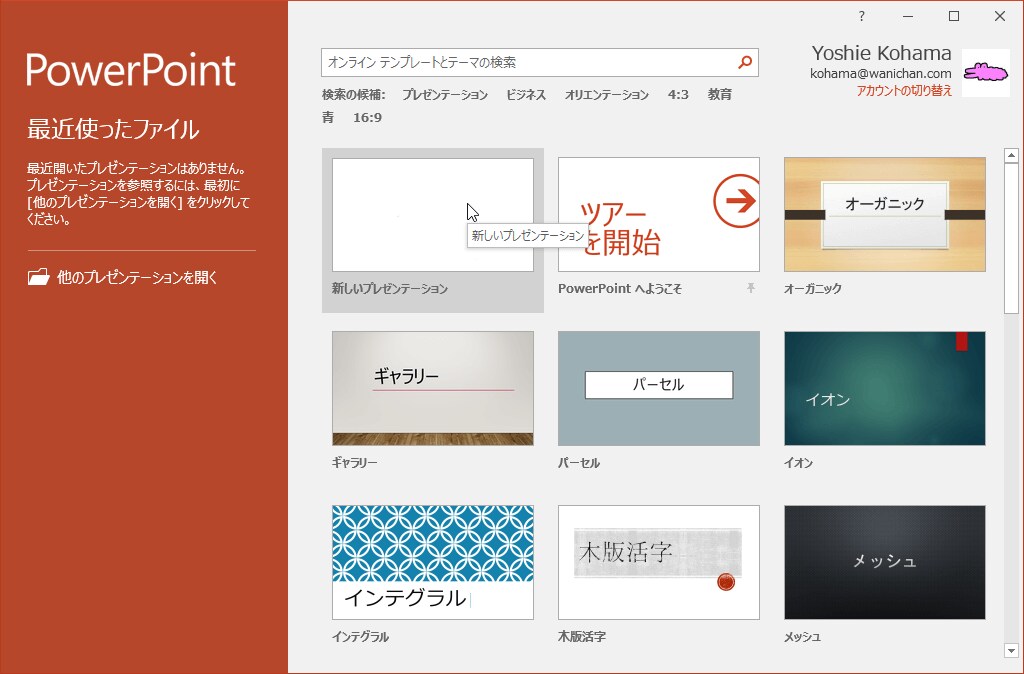
Task: Click the インテグラル caption under its thumbnail
Action: [x=360, y=637]
